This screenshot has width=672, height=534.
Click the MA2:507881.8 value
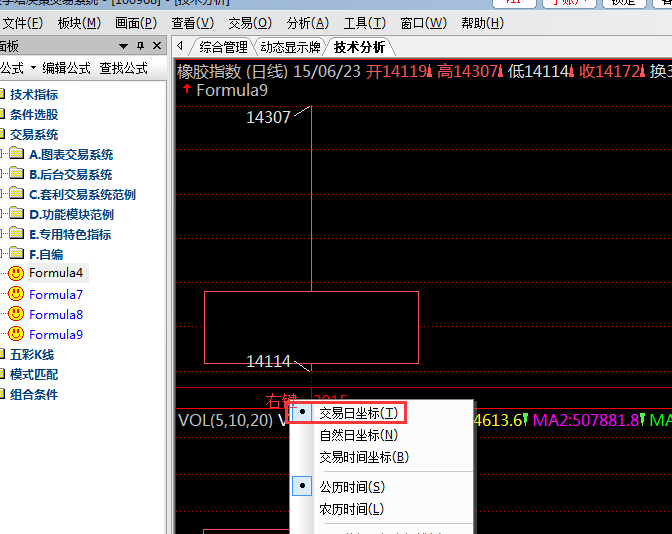(x=585, y=420)
